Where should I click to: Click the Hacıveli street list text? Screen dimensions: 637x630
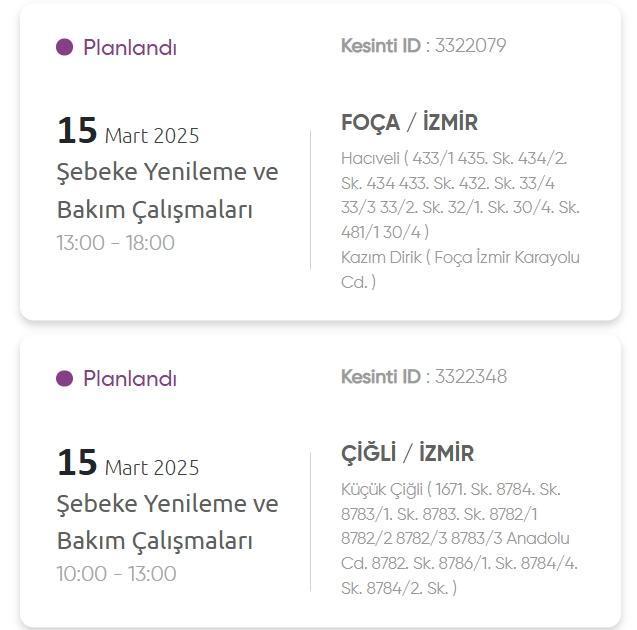point(460,195)
